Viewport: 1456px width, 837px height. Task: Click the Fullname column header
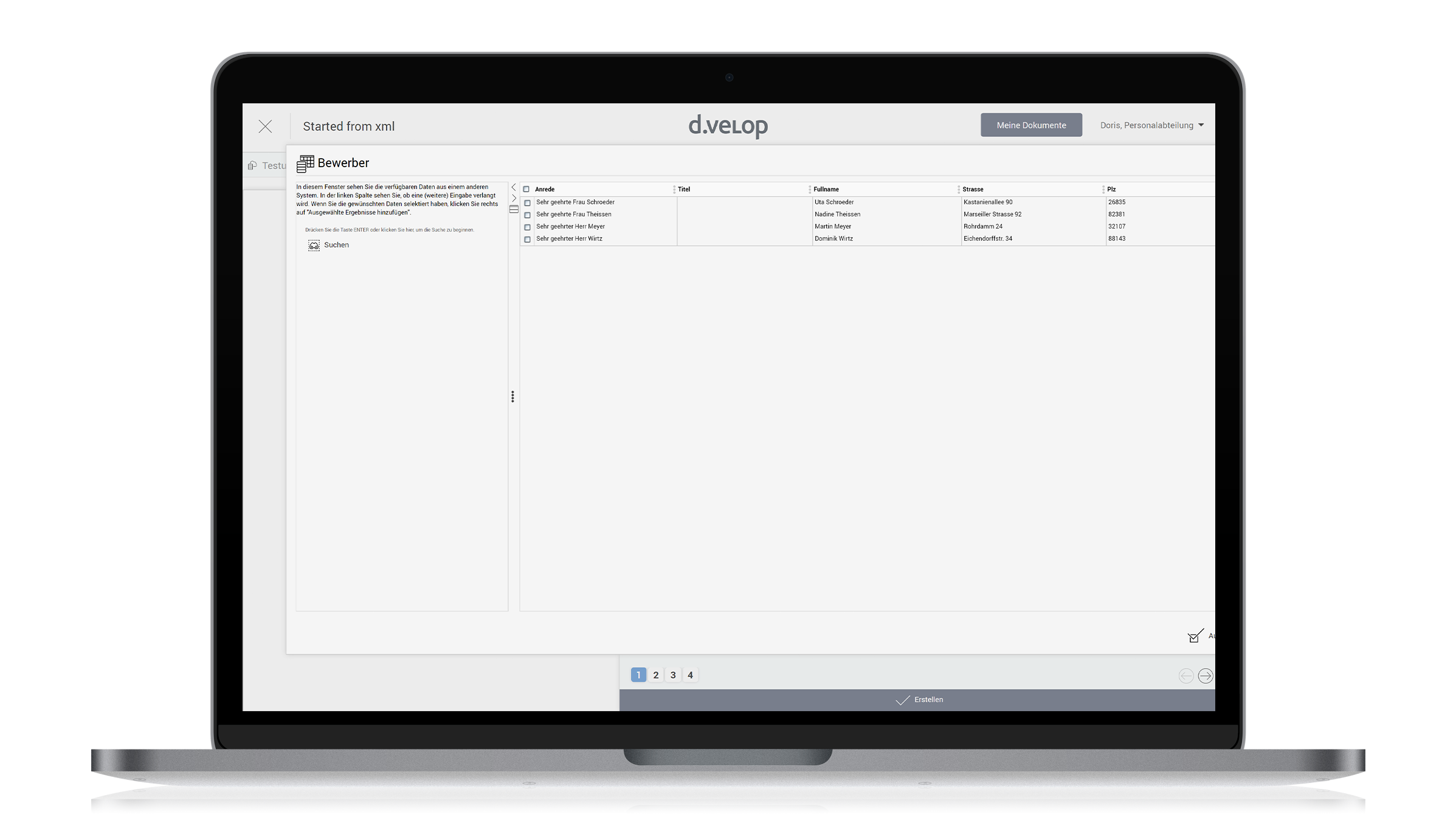point(826,189)
